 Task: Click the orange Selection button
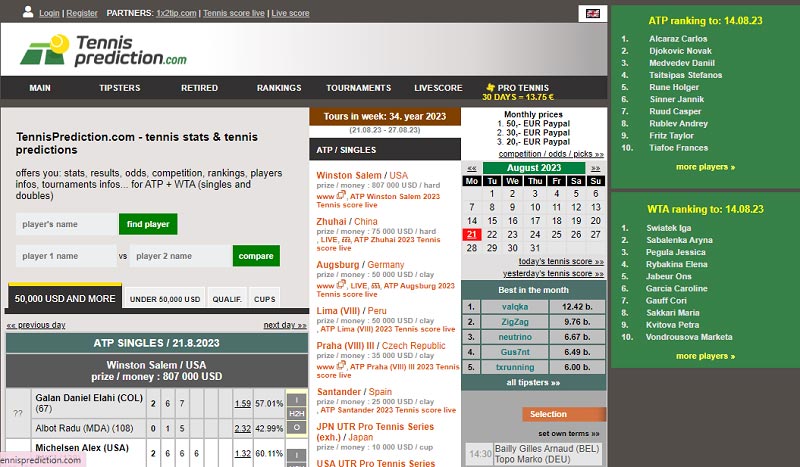point(564,414)
